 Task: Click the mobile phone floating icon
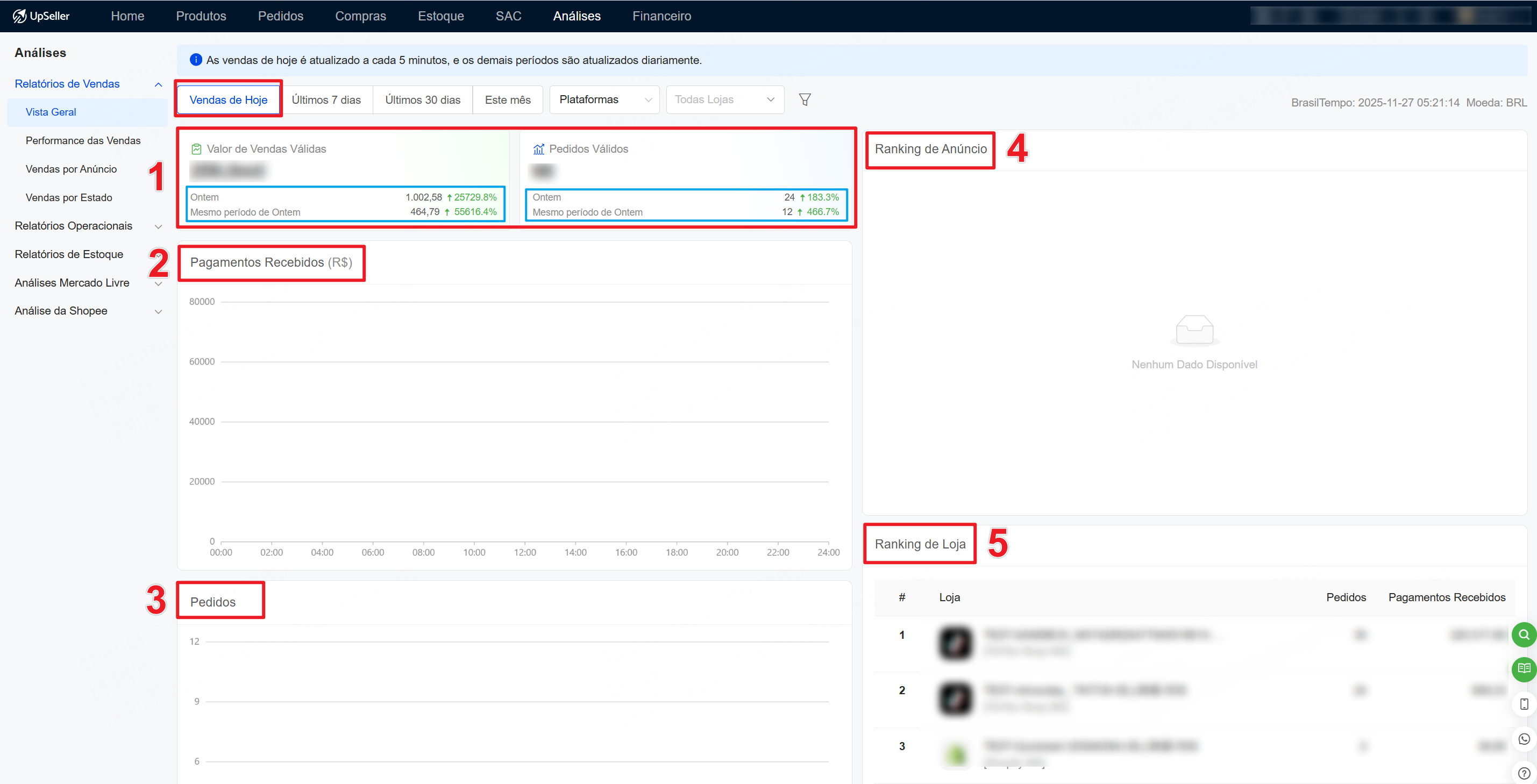pos(1524,704)
